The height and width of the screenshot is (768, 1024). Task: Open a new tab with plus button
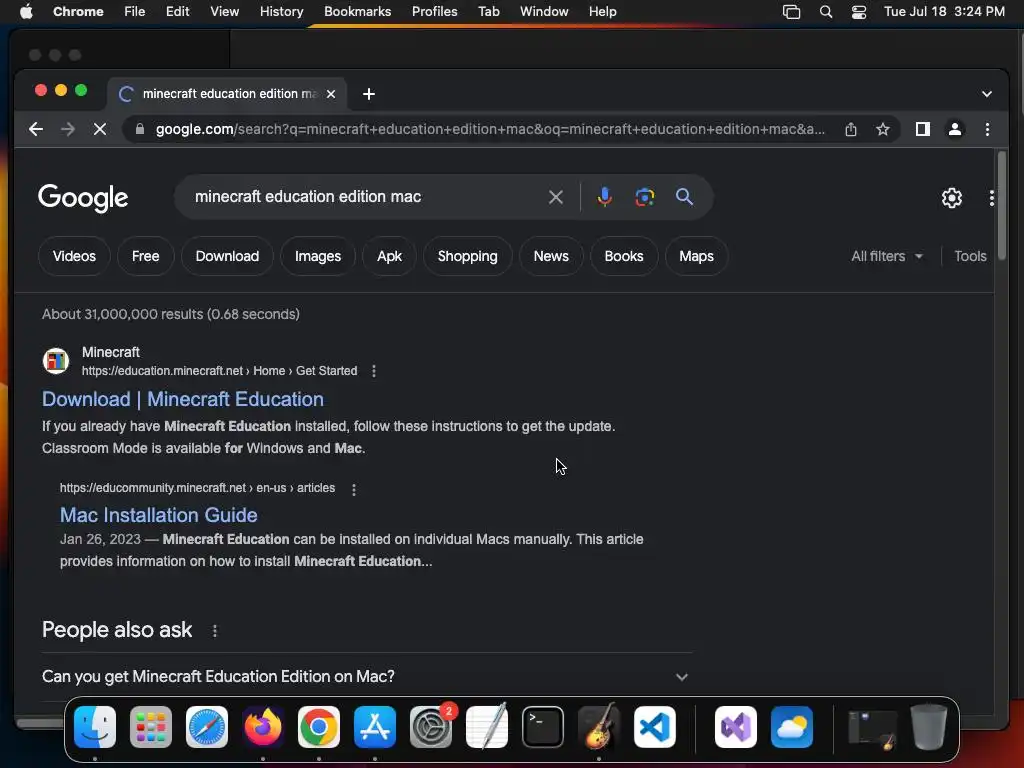pyautogui.click(x=369, y=94)
